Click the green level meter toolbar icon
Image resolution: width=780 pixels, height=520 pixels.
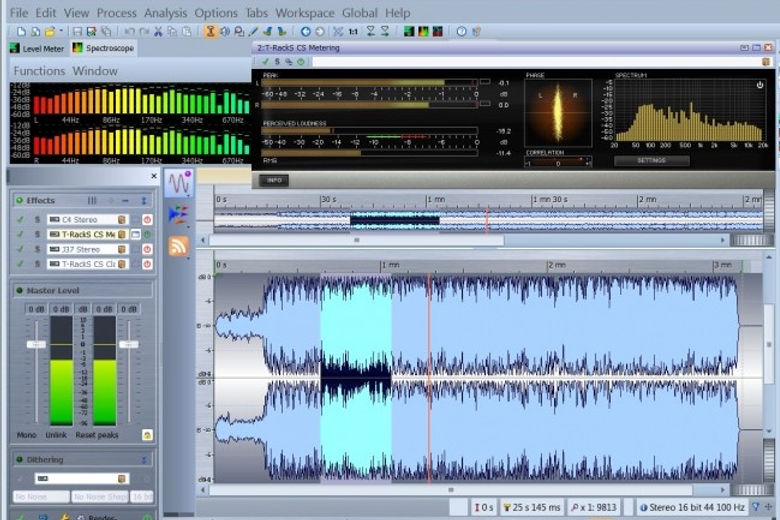tap(409, 31)
